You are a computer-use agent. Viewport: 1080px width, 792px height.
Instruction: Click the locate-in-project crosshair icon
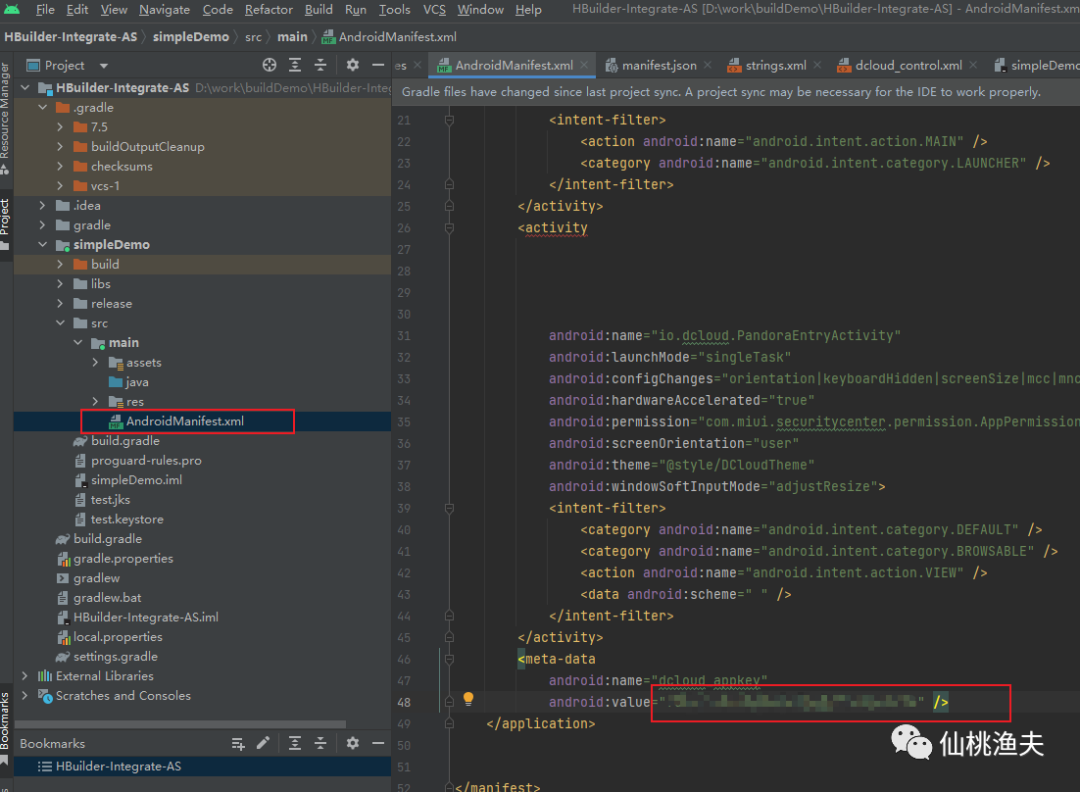(269, 65)
